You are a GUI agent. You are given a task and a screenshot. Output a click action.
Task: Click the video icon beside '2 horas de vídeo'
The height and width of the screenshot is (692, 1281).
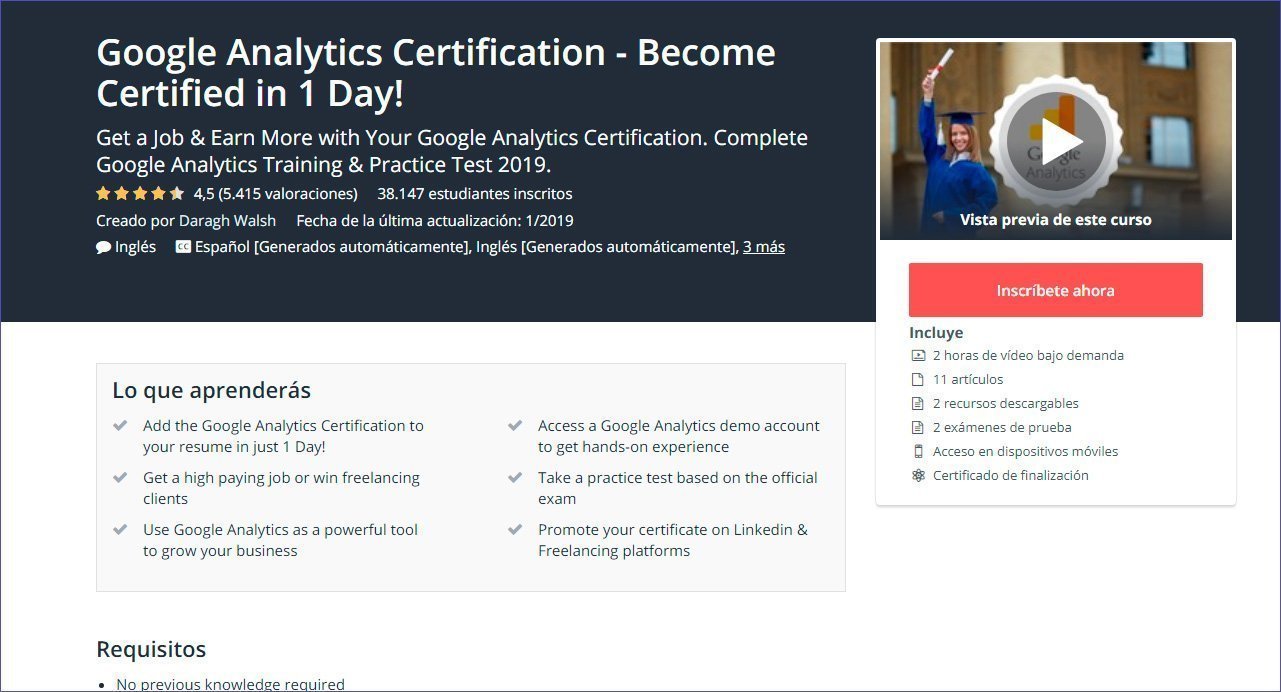click(918, 355)
